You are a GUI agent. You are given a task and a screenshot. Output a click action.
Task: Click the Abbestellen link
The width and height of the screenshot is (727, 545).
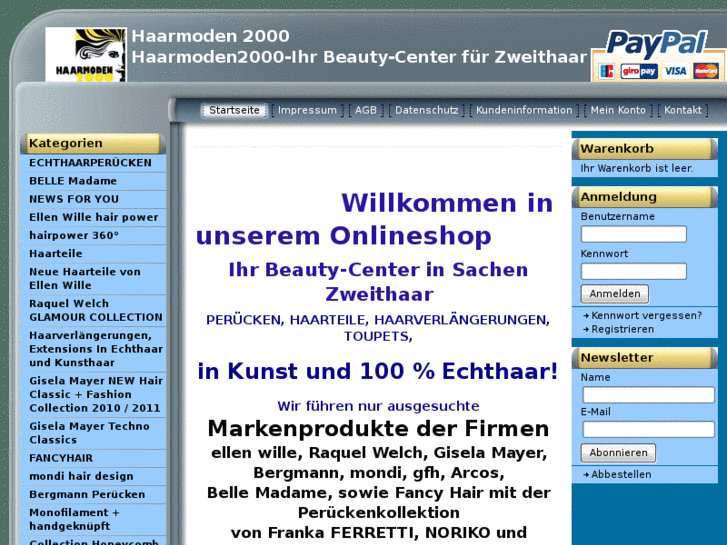[x=621, y=474]
